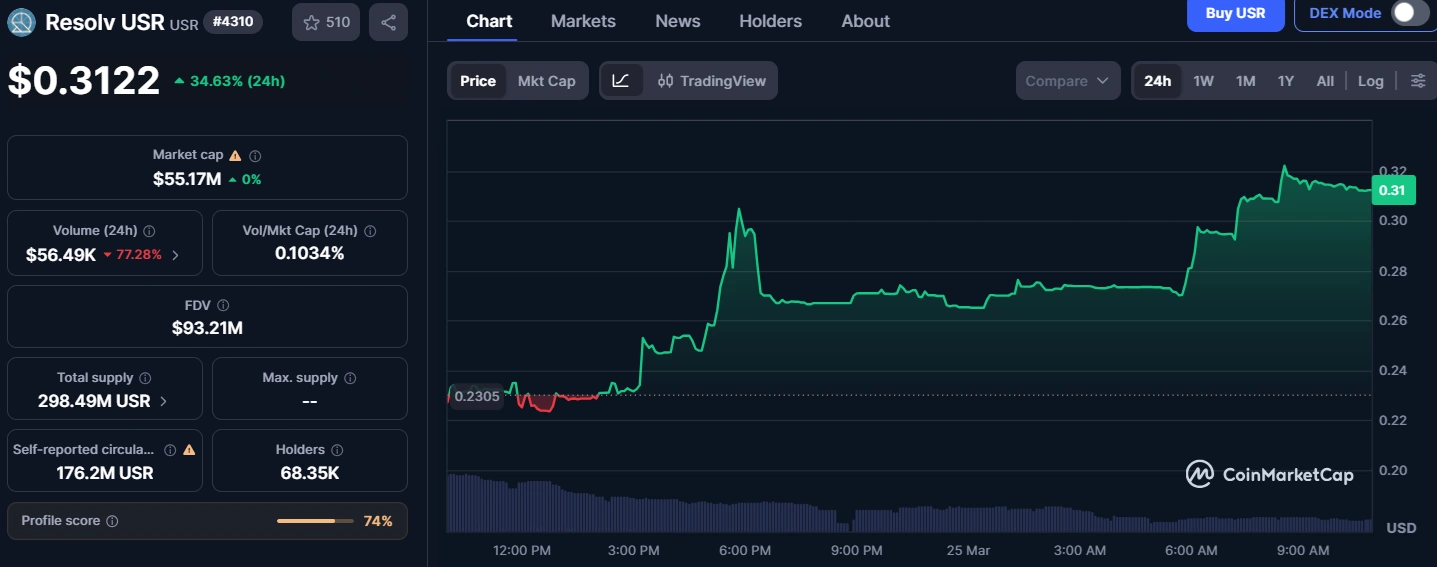Set chart range to All
The image size is (1437, 567).
click(x=1325, y=81)
